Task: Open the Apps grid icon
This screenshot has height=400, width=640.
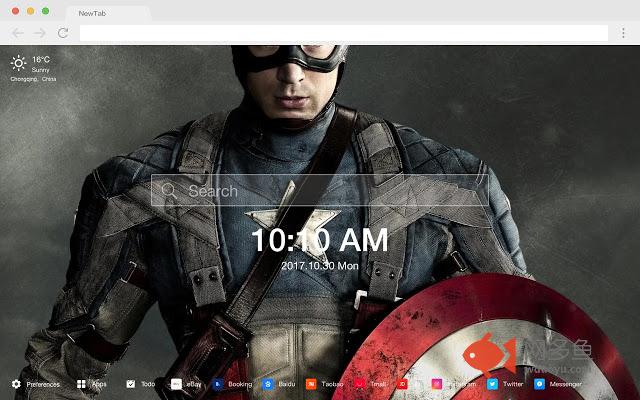Action: (81, 384)
